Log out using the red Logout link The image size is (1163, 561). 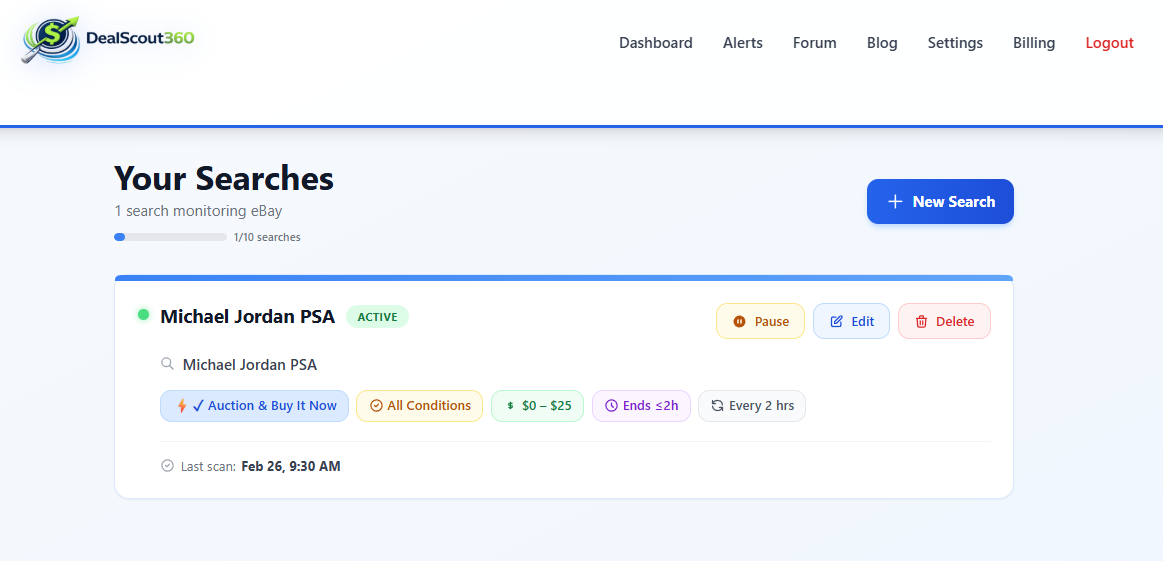(1109, 43)
